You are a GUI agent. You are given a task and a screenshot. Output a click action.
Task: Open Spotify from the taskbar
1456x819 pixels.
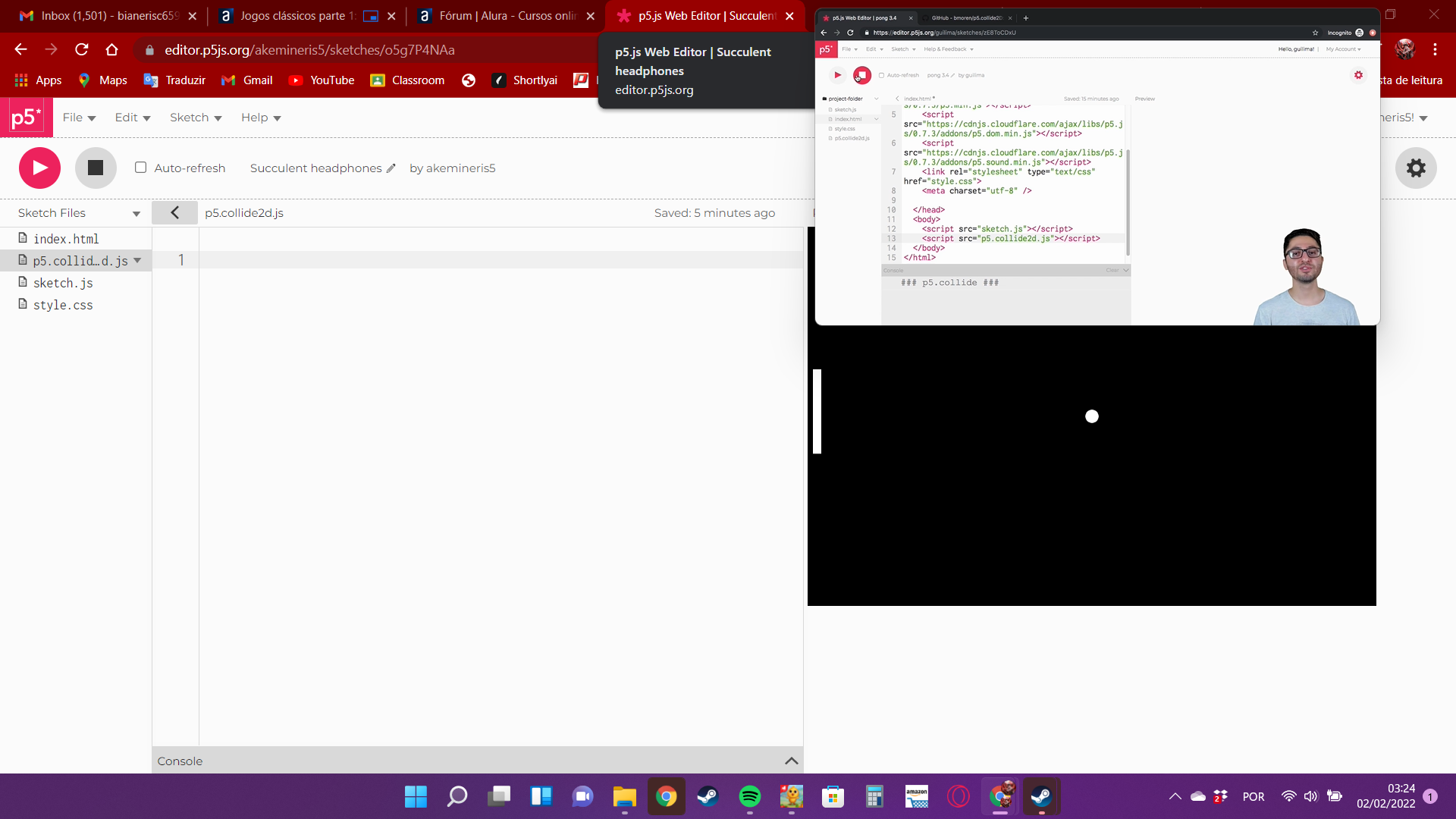749,796
